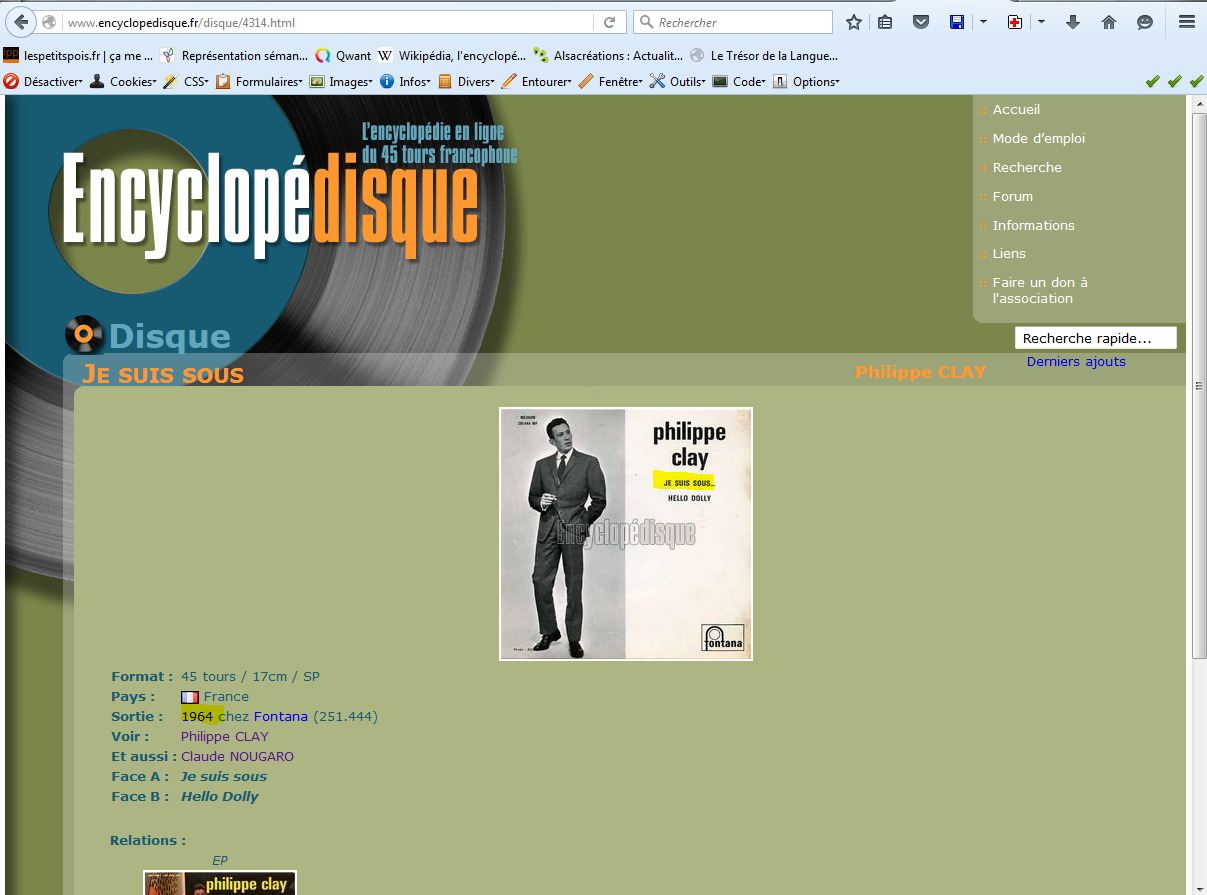
Task: Click the bookmarks list icon in toolbar
Action: [885, 22]
